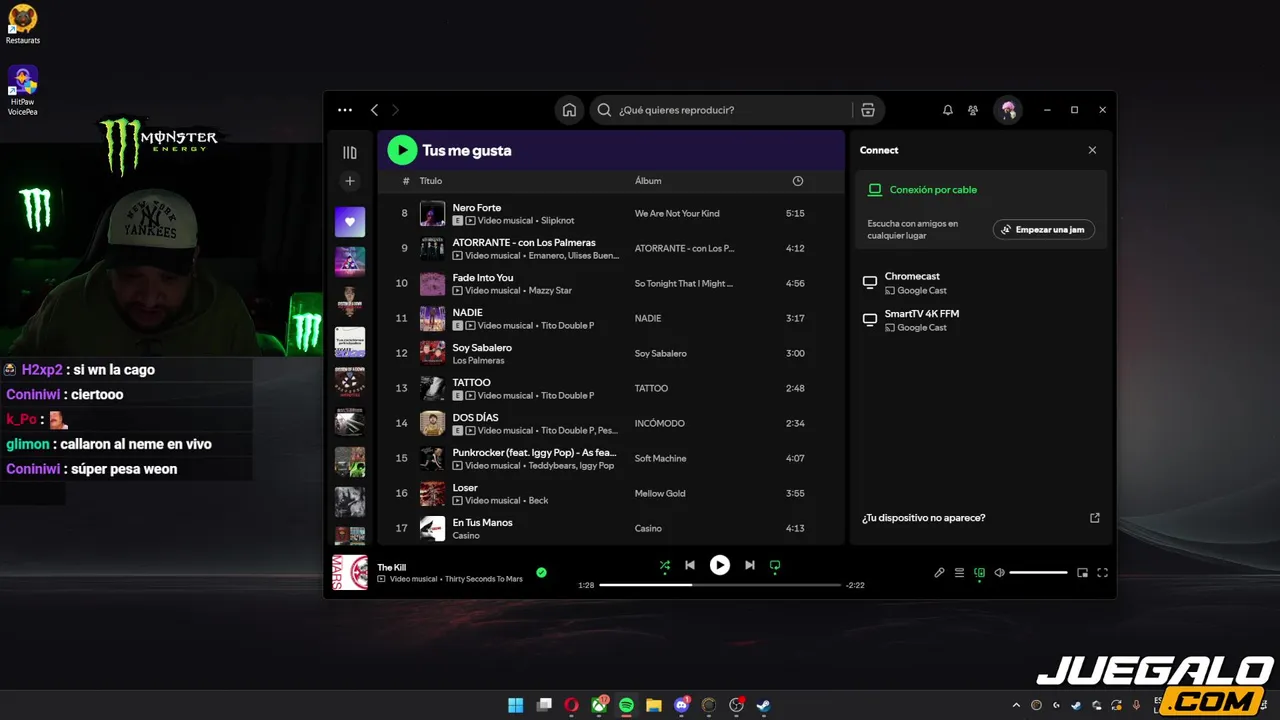Open album 'INCÓMODO'
The width and height of the screenshot is (1280, 720).
(660, 423)
